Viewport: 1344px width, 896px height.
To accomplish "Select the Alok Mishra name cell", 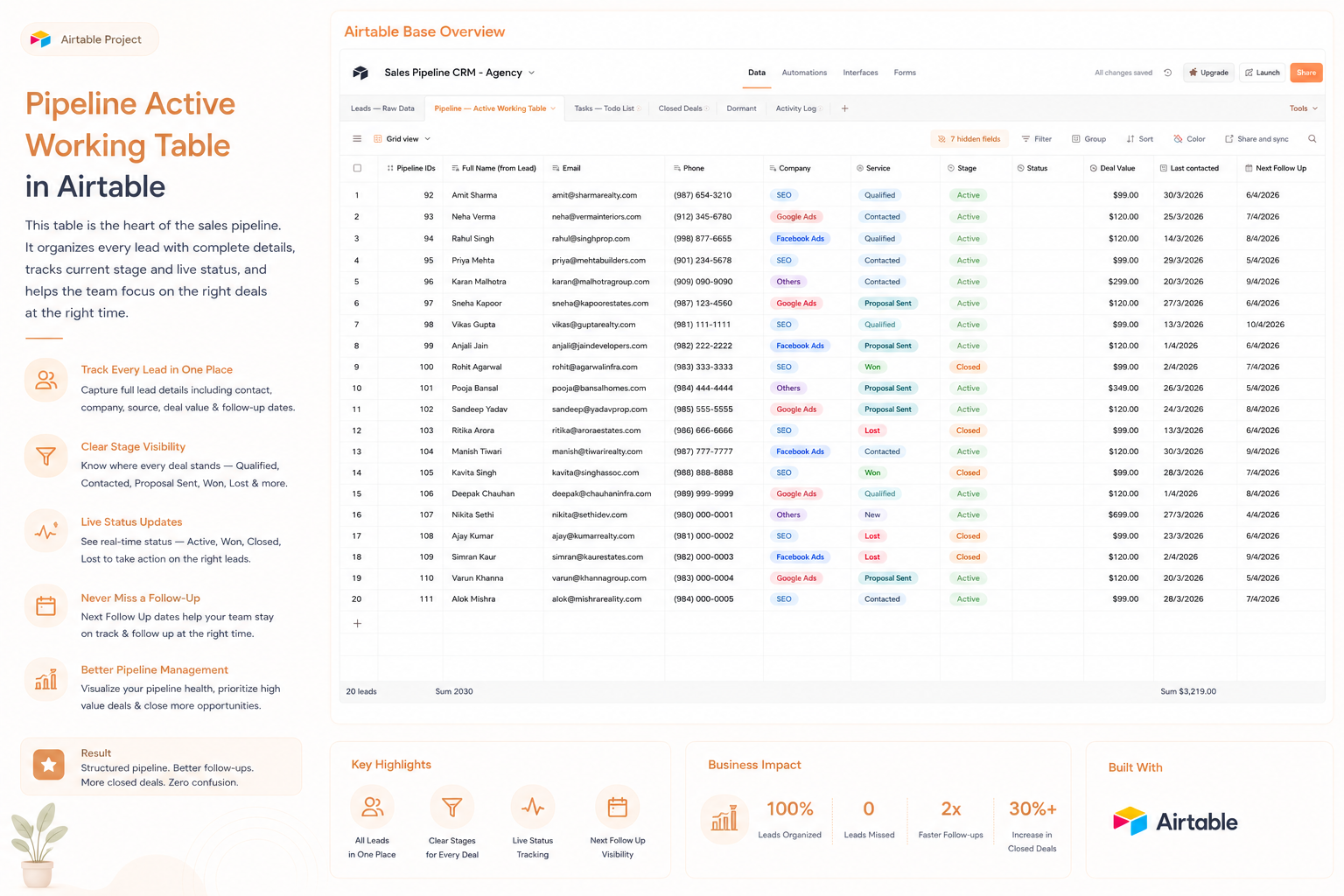I will [493, 599].
